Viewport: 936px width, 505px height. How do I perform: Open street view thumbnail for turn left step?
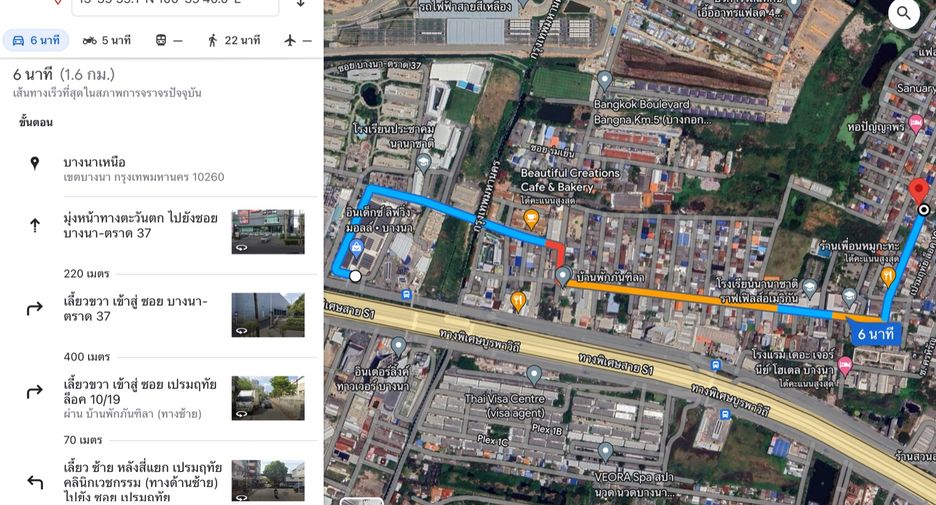268,481
